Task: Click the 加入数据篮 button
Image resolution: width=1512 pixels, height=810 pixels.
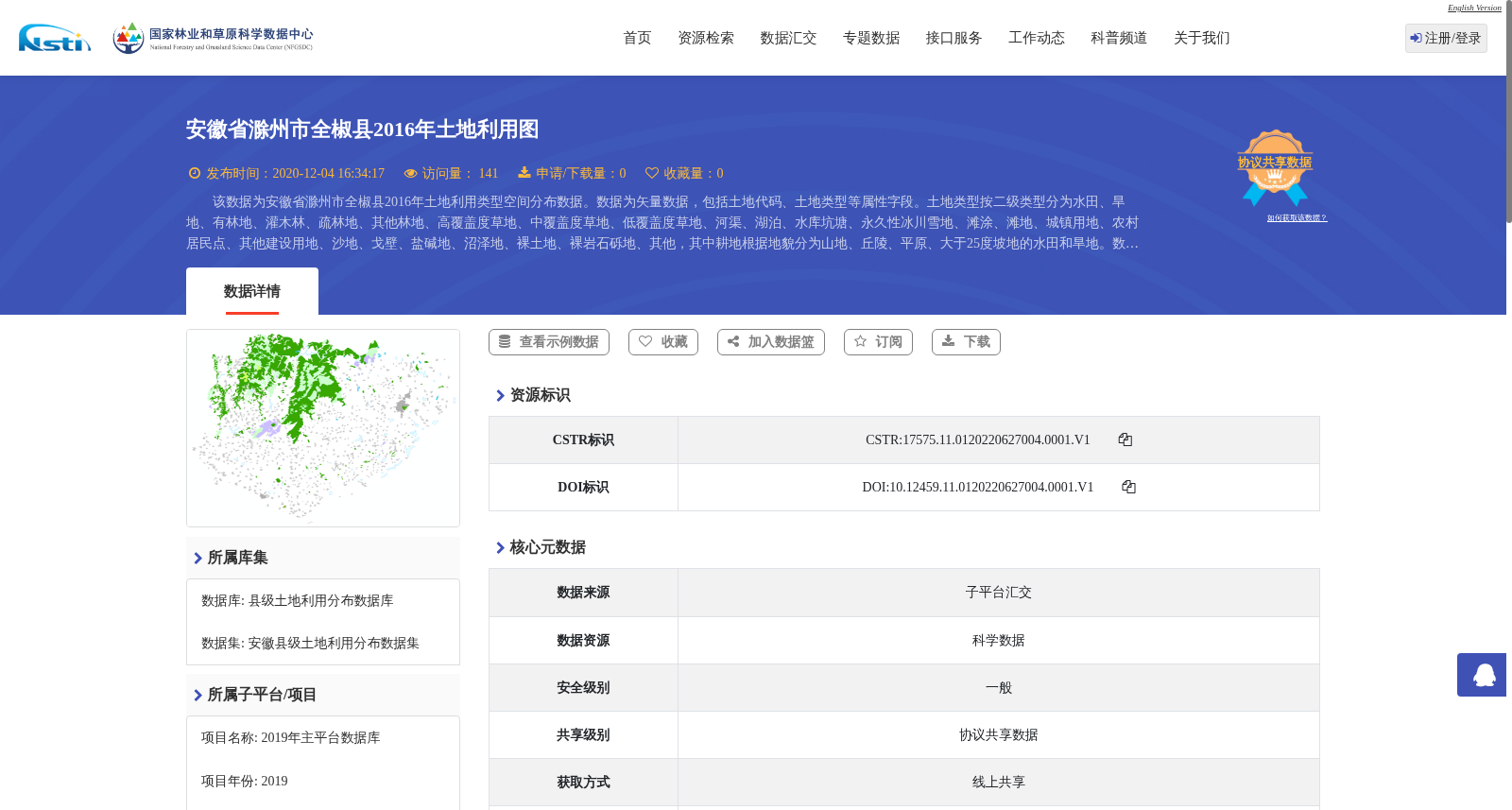Action: [x=771, y=342]
